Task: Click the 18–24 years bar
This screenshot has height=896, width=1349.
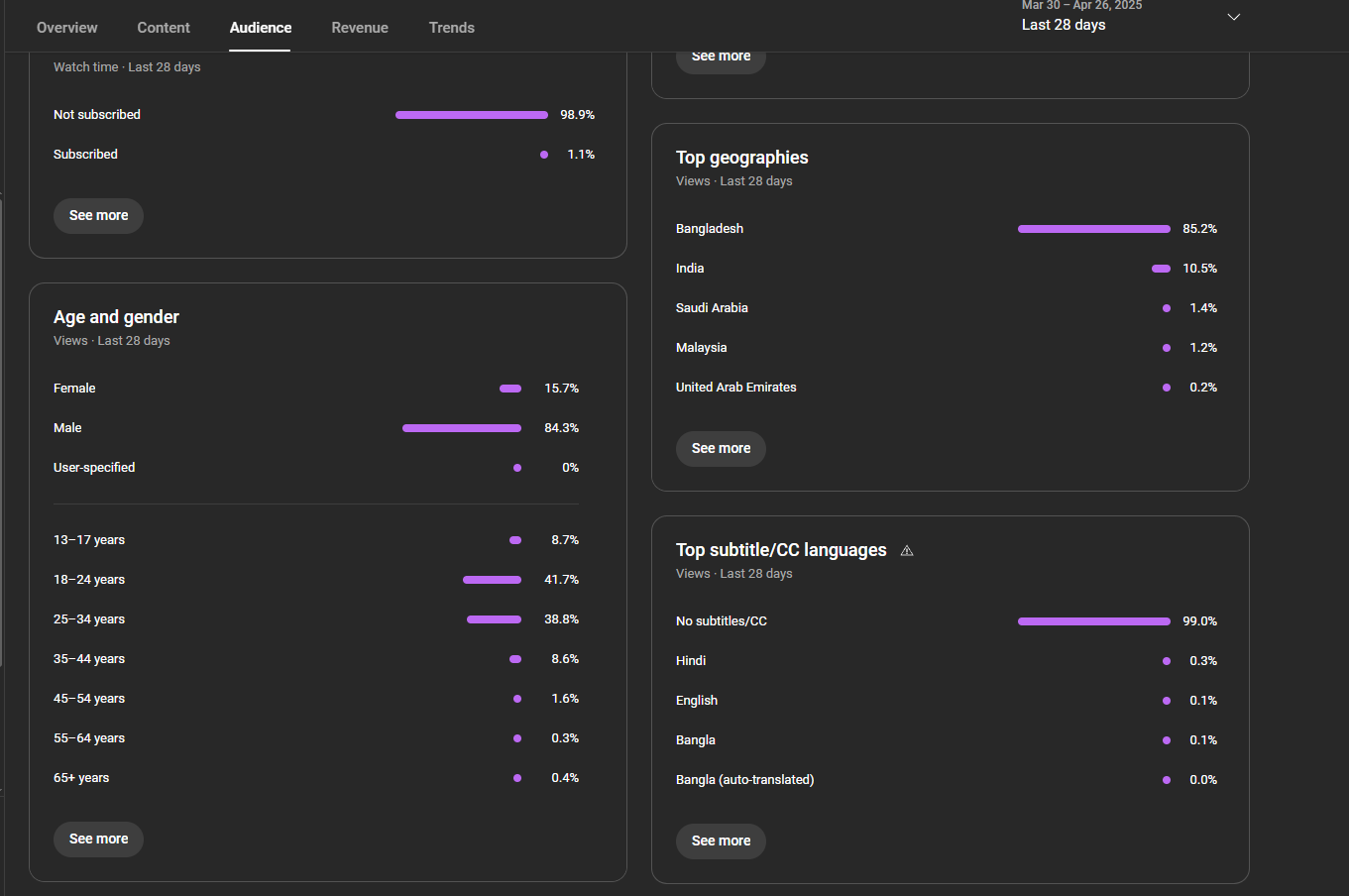Action: tap(492, 580)
